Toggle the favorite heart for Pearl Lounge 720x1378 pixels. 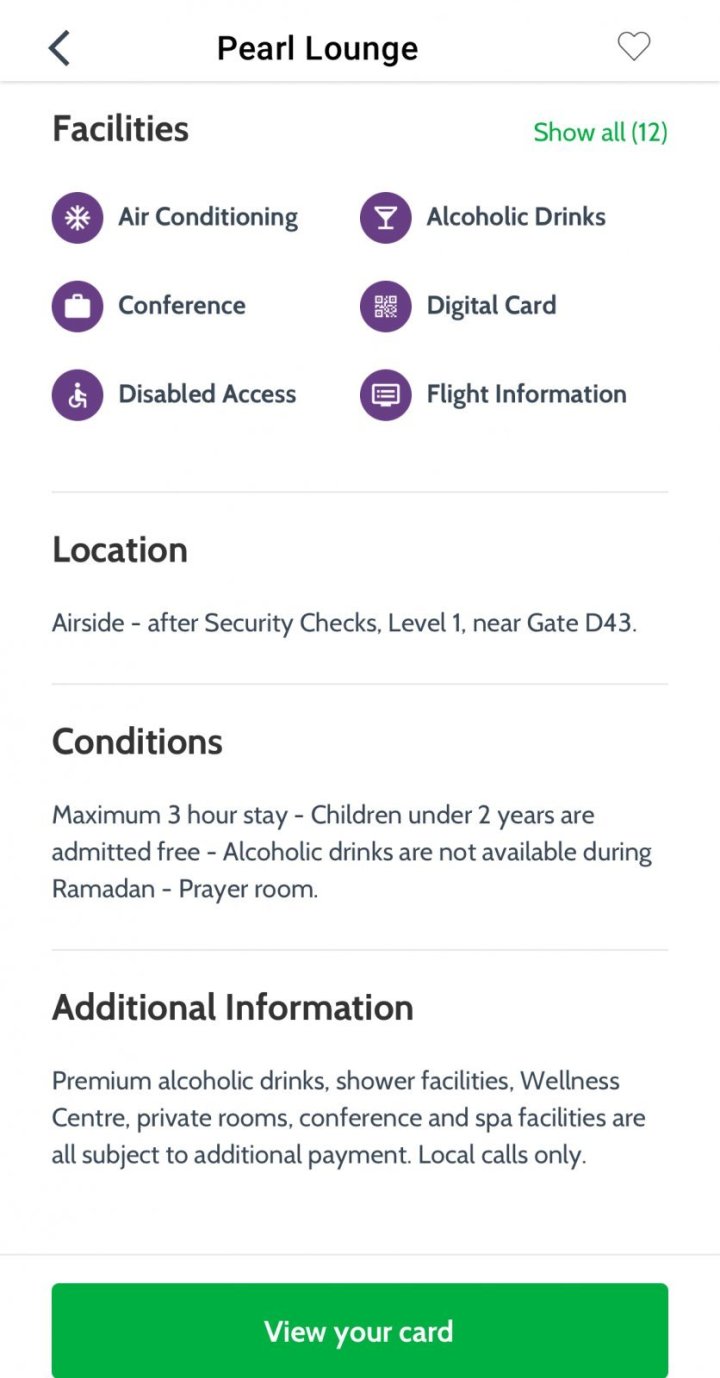pyautogui.click(x=633, y=46)
